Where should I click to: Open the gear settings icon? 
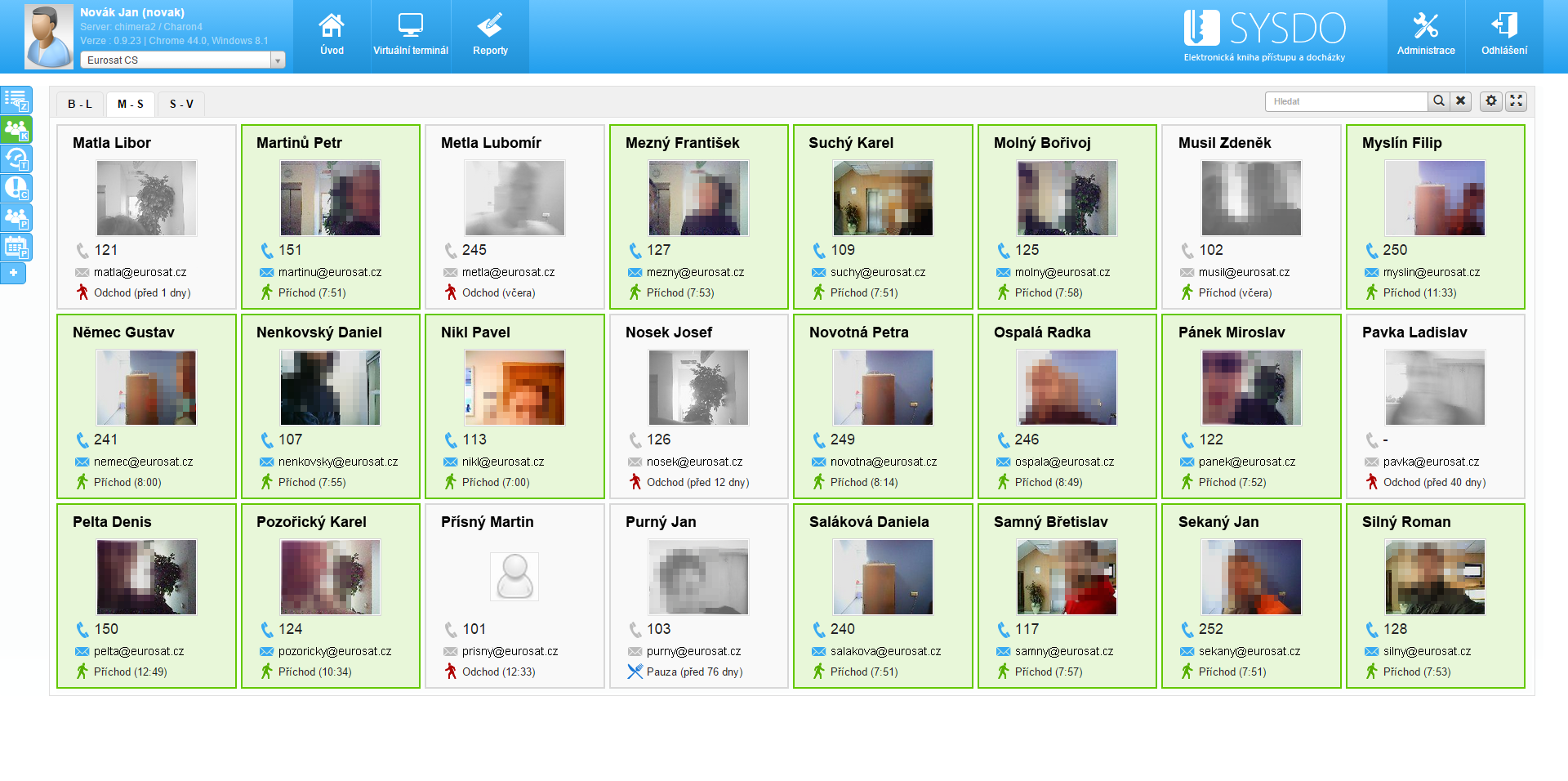point(1491,100)
